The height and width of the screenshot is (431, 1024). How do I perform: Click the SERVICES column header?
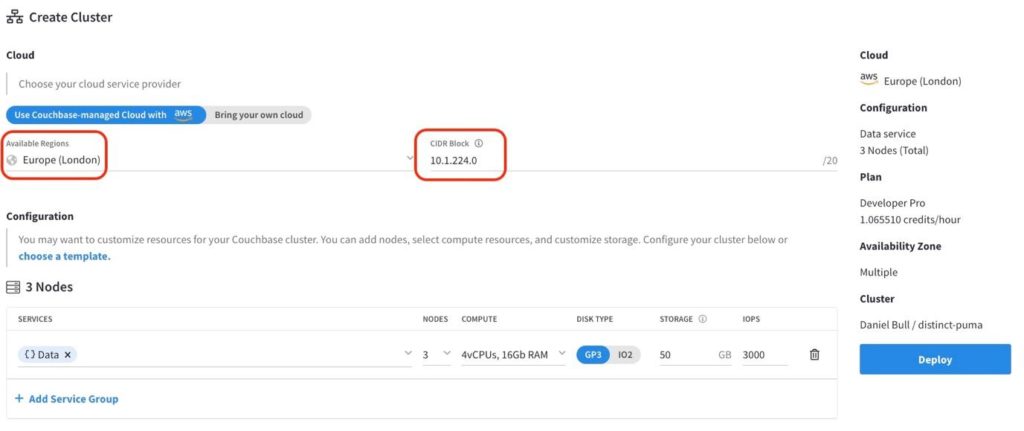point(35,319)
